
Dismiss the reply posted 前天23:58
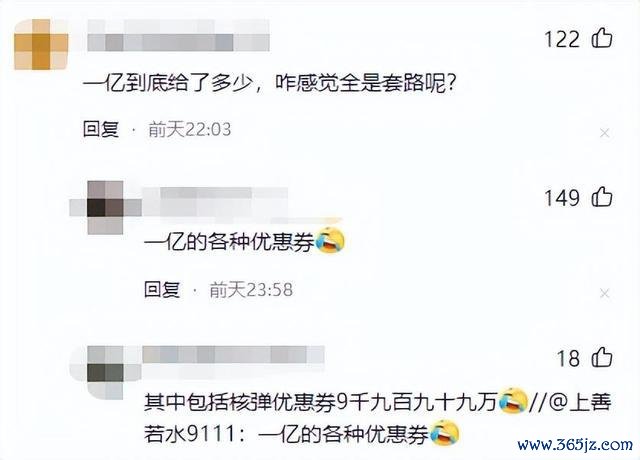point(604,293)
